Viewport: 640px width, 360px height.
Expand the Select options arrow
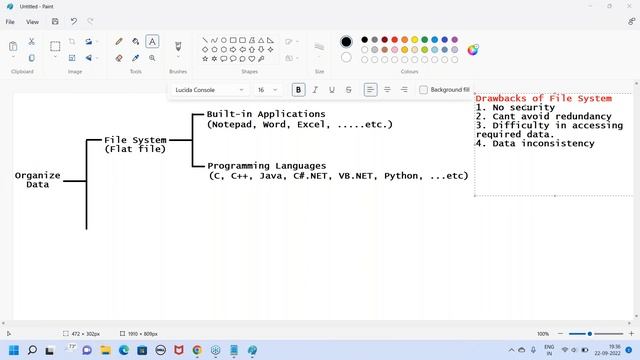[x=55, y=57]
